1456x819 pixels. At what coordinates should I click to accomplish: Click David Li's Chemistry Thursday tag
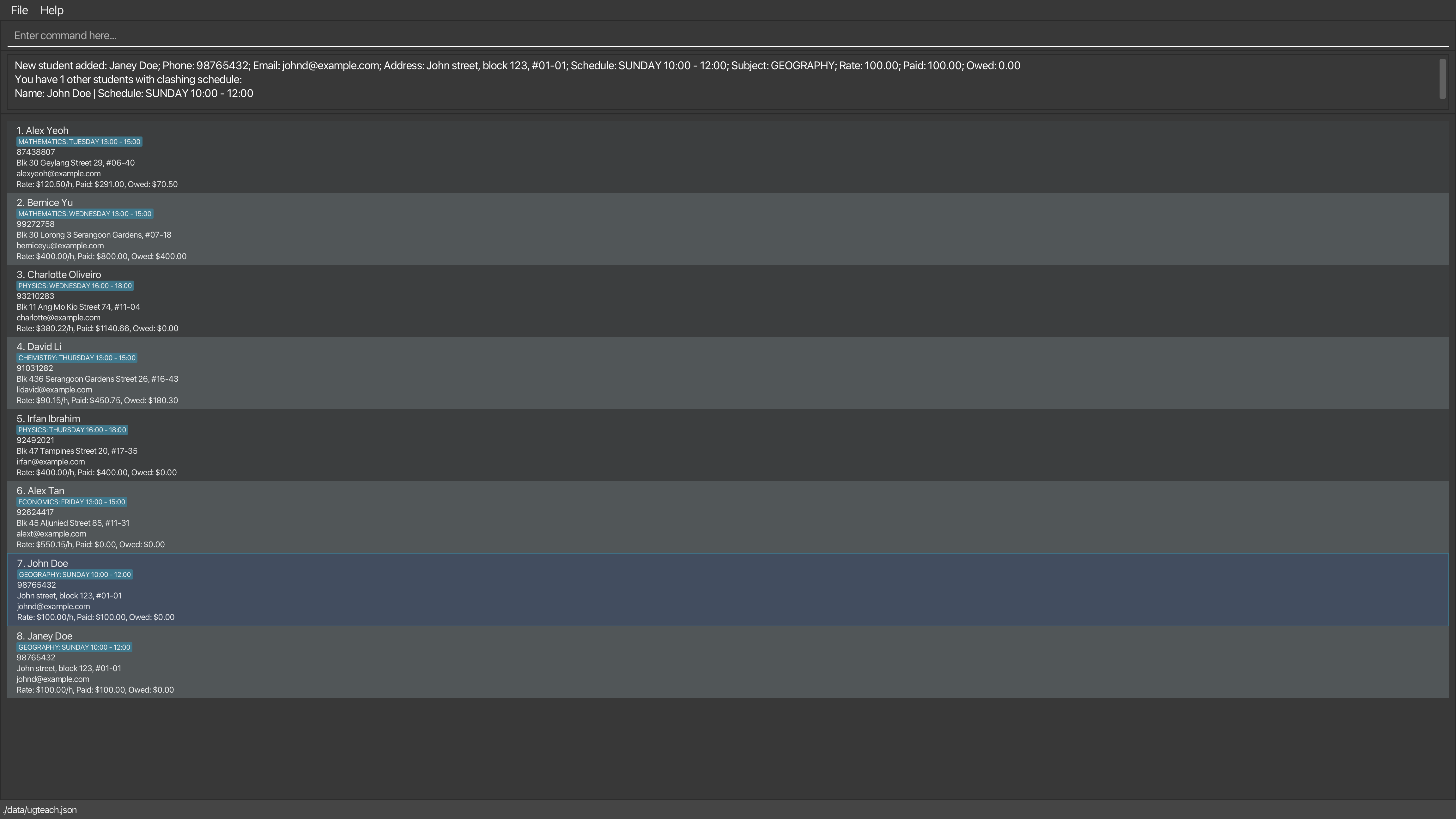[x=77, y=358]
